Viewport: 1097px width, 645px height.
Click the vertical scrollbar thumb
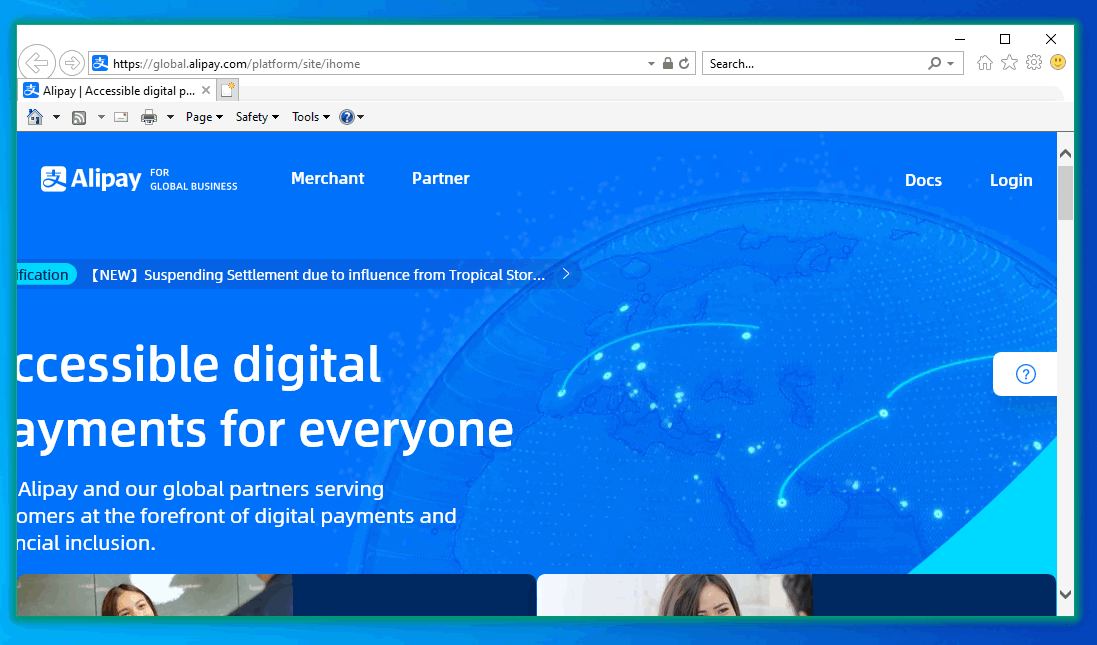pos(1065,192)
